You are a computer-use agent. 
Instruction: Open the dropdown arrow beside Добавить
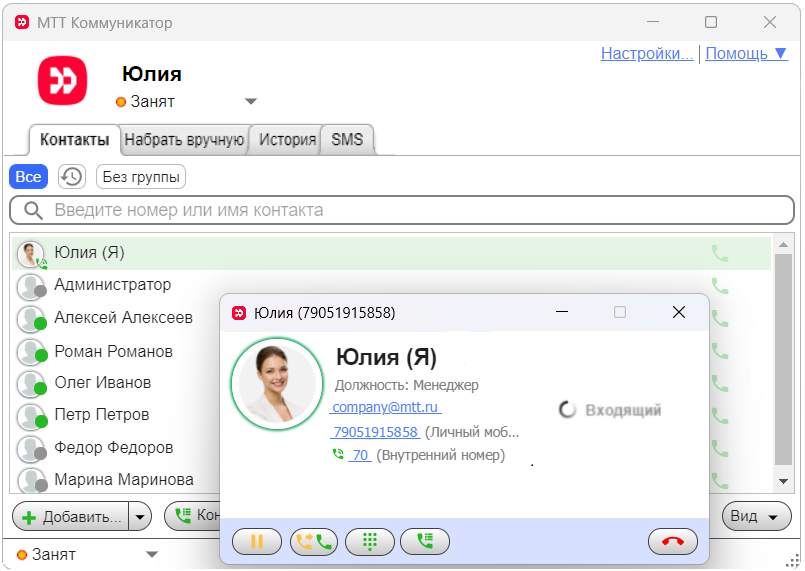141,517
